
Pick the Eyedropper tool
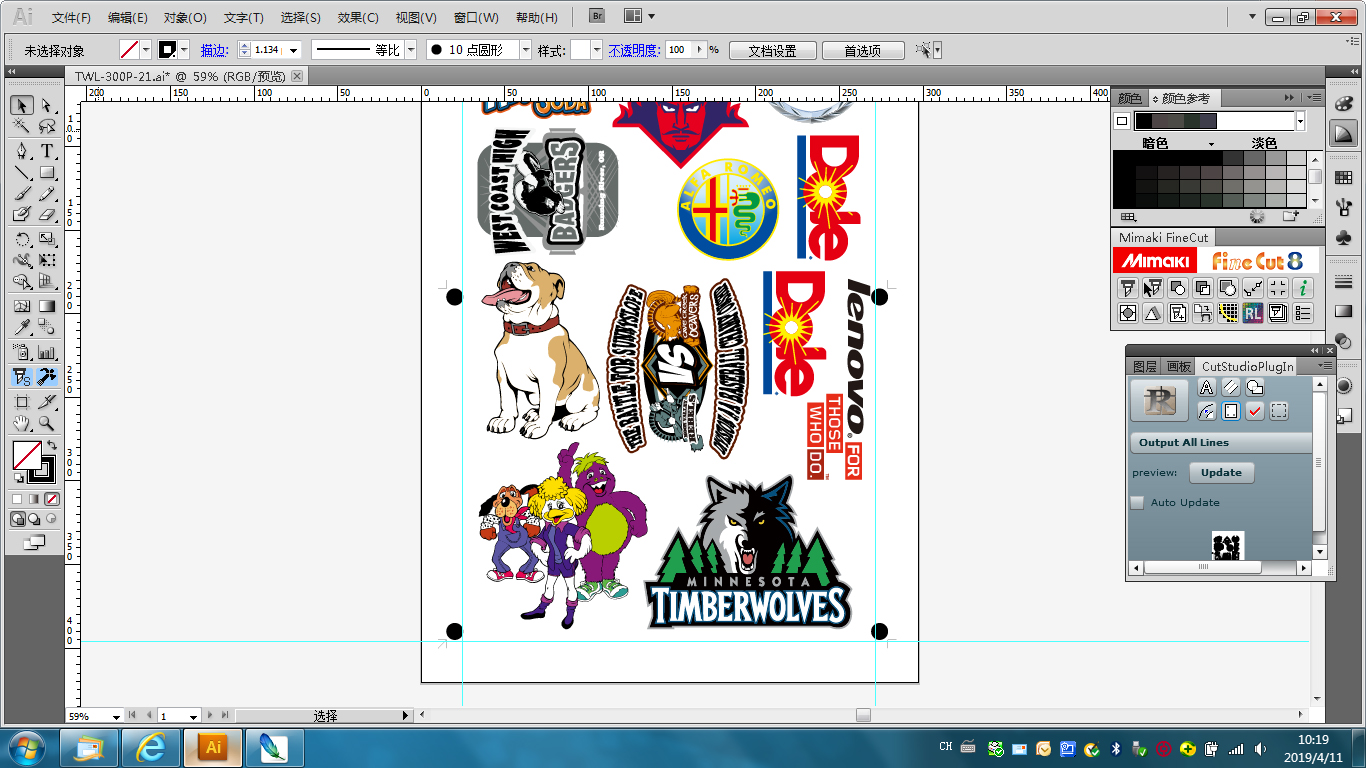tap(21, 327)
